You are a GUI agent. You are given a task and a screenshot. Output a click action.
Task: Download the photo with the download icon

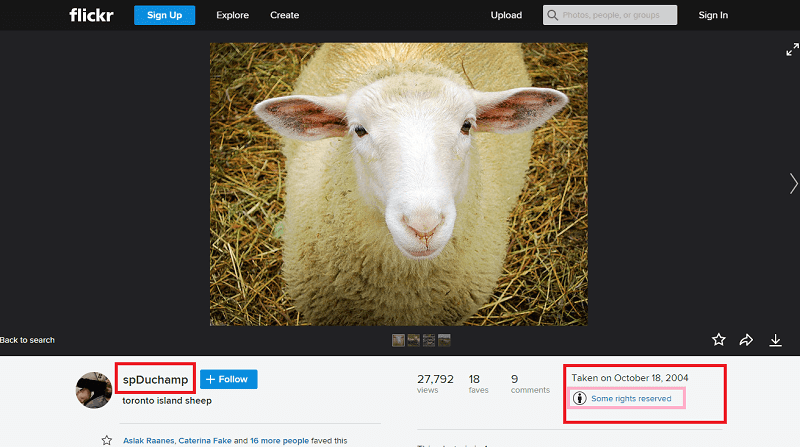tap(776, 340)
